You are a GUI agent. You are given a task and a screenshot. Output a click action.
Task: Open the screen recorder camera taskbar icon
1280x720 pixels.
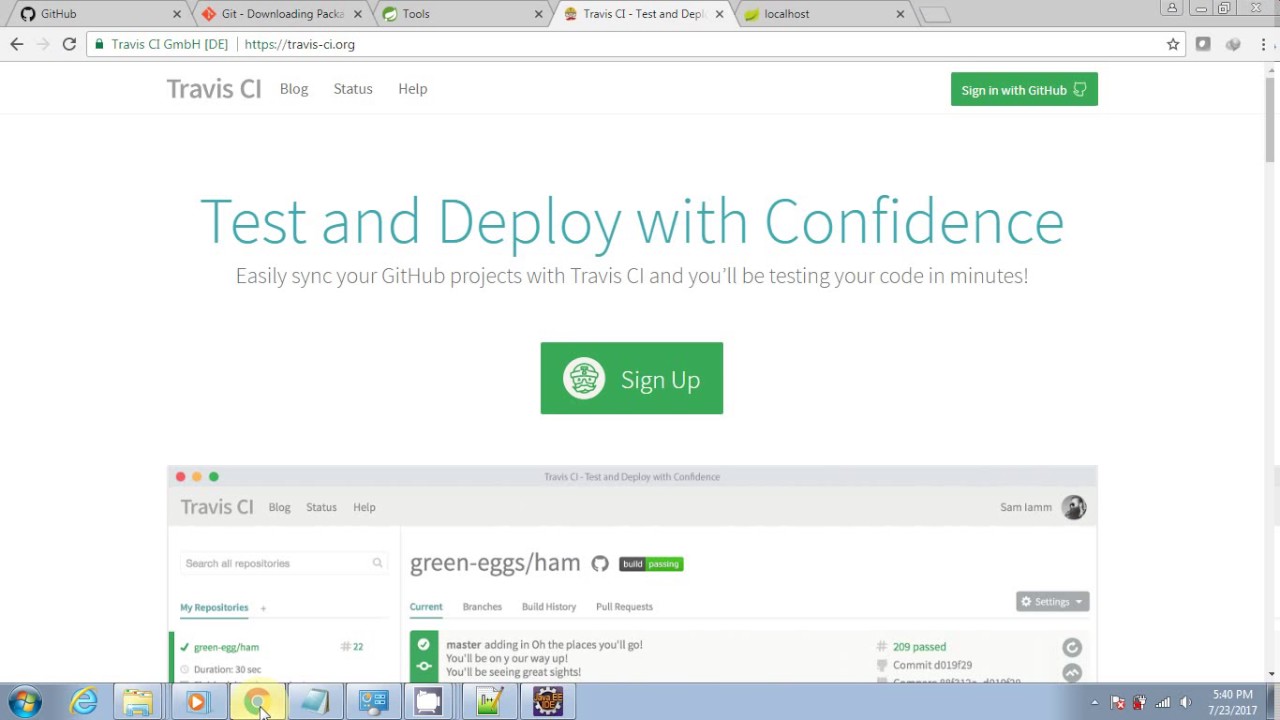(429, 702)
